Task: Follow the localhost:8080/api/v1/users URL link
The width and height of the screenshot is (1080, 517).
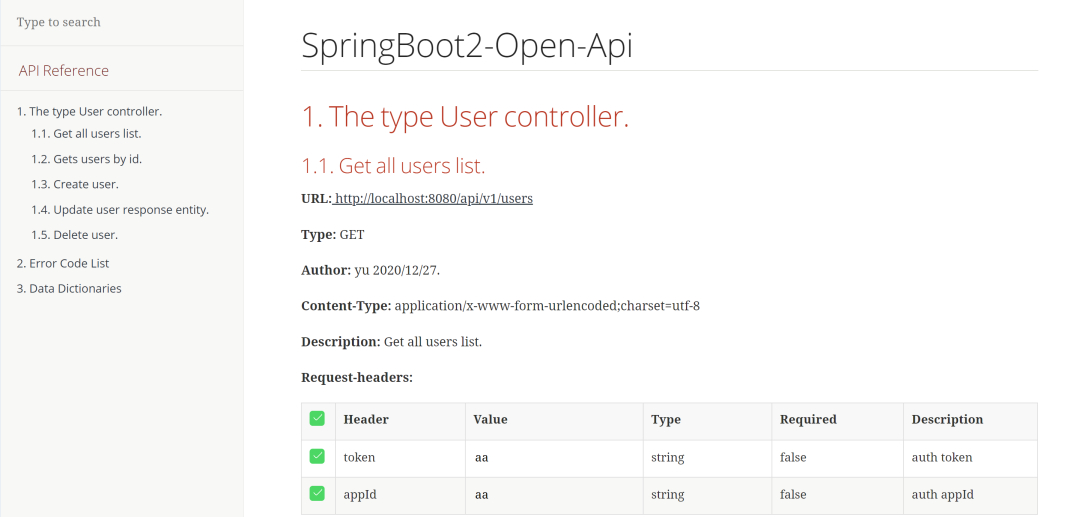Action: (434, 199)
